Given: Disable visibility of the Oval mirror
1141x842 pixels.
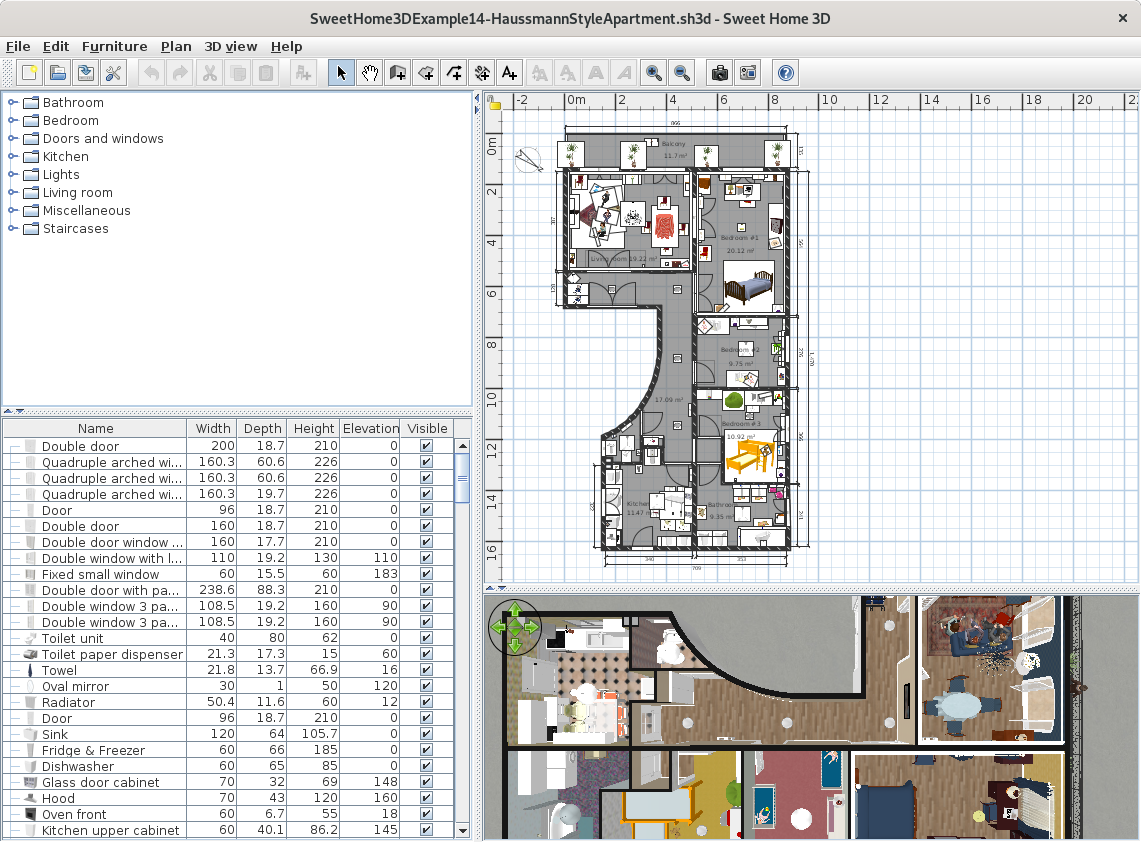Looking at the screenshot, I should tap(427, 686).
